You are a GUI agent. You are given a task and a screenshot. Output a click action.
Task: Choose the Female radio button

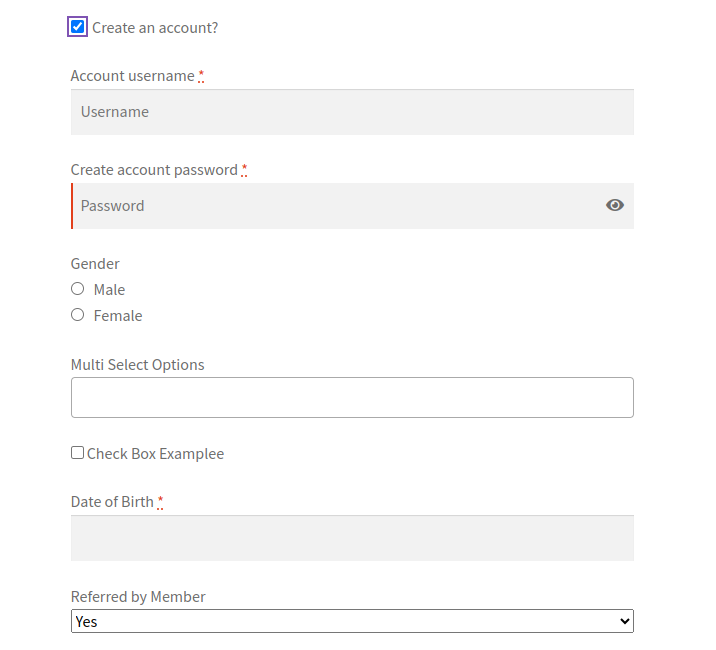(x=78, y=315)
